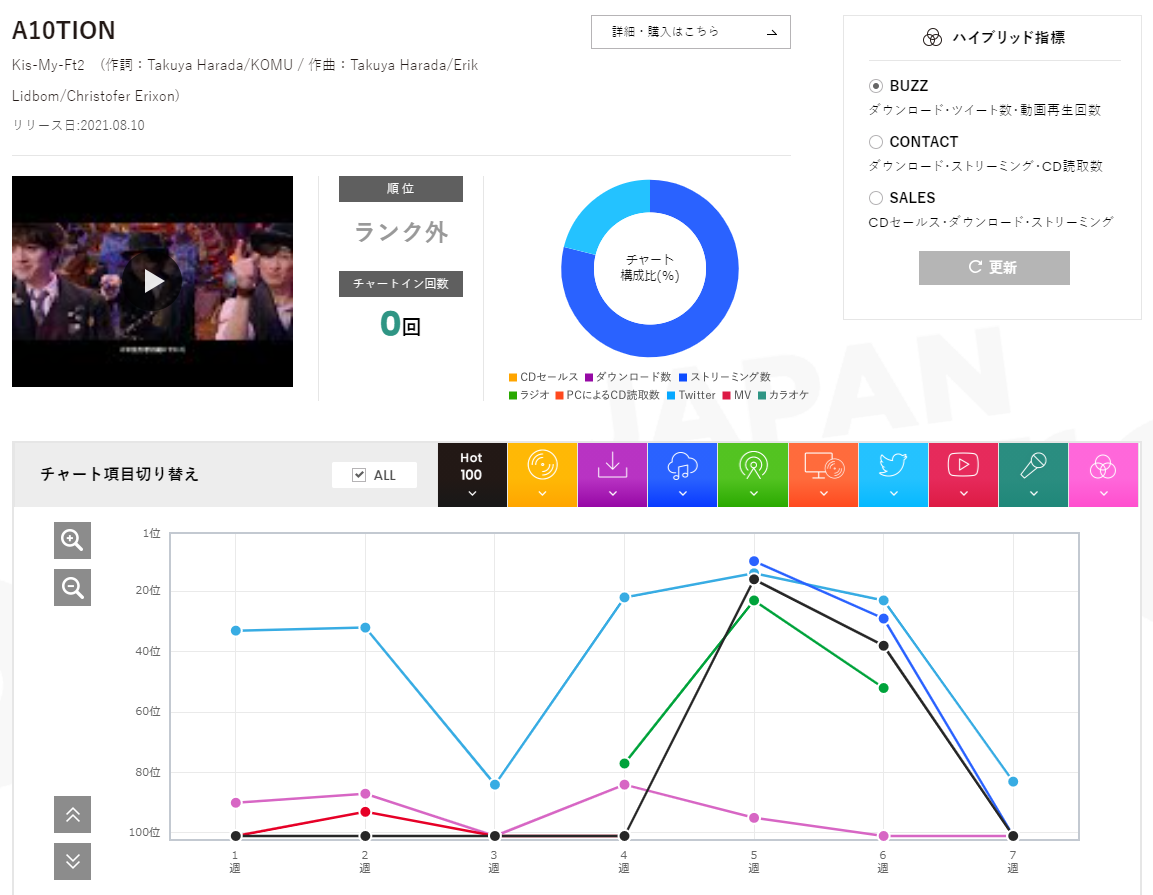
Task: Click the 更新 refresh button
Action: tap(993, 268)
